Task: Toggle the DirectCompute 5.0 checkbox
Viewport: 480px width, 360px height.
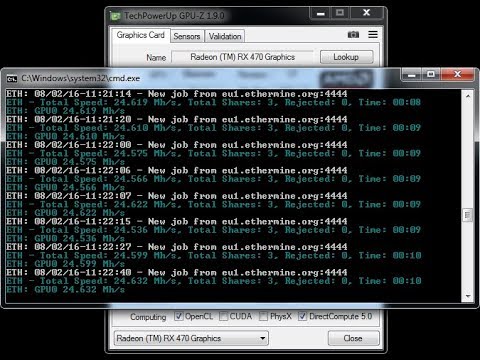Action: [302, 316]
